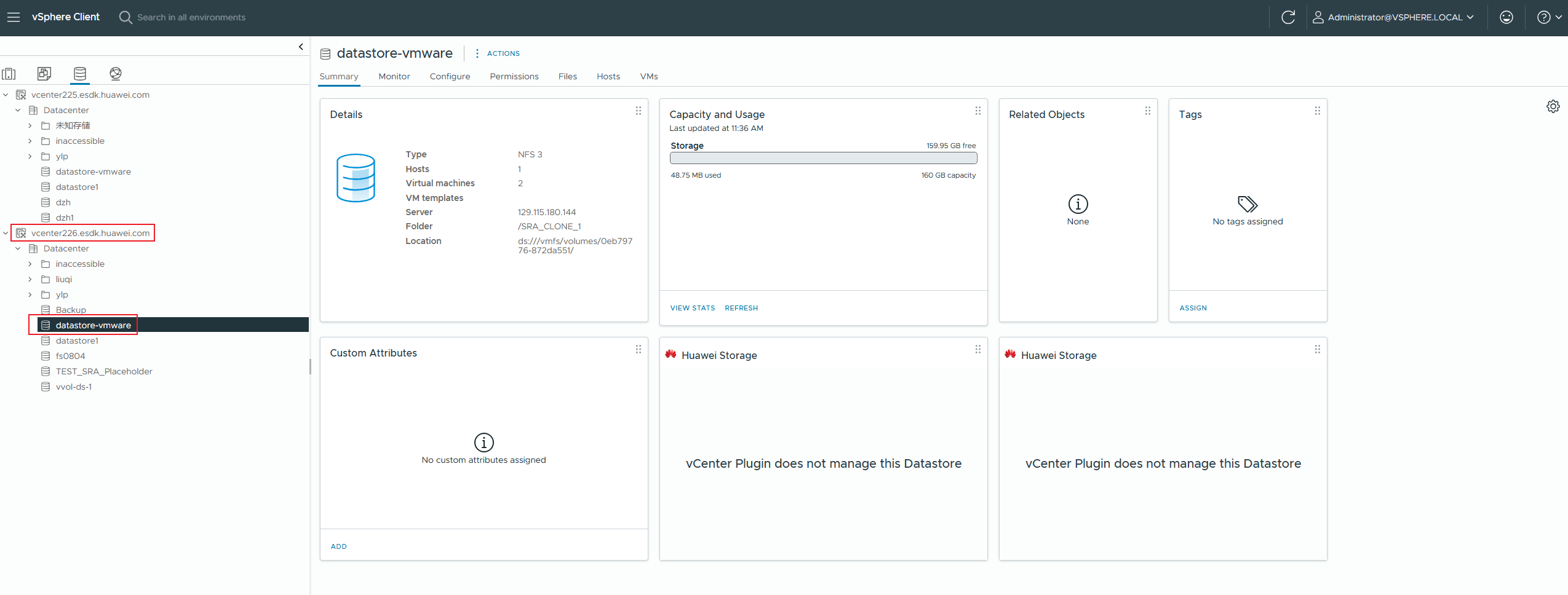Click info icon in Custom Attributes card

pos(484,442)
